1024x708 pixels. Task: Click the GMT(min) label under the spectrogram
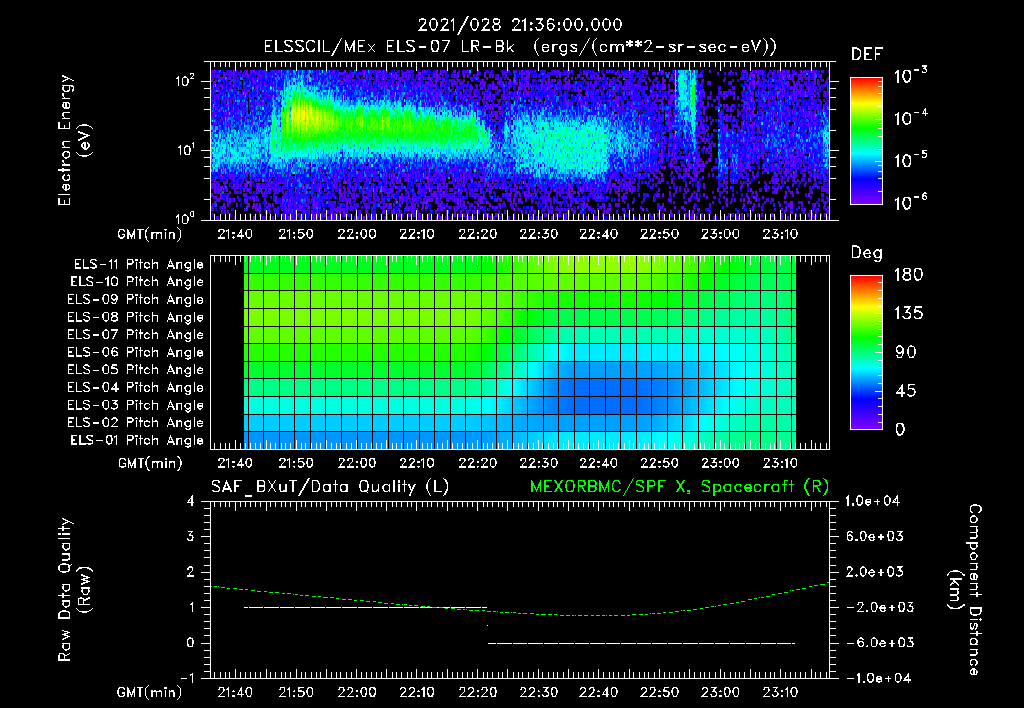tap(149, 234)
